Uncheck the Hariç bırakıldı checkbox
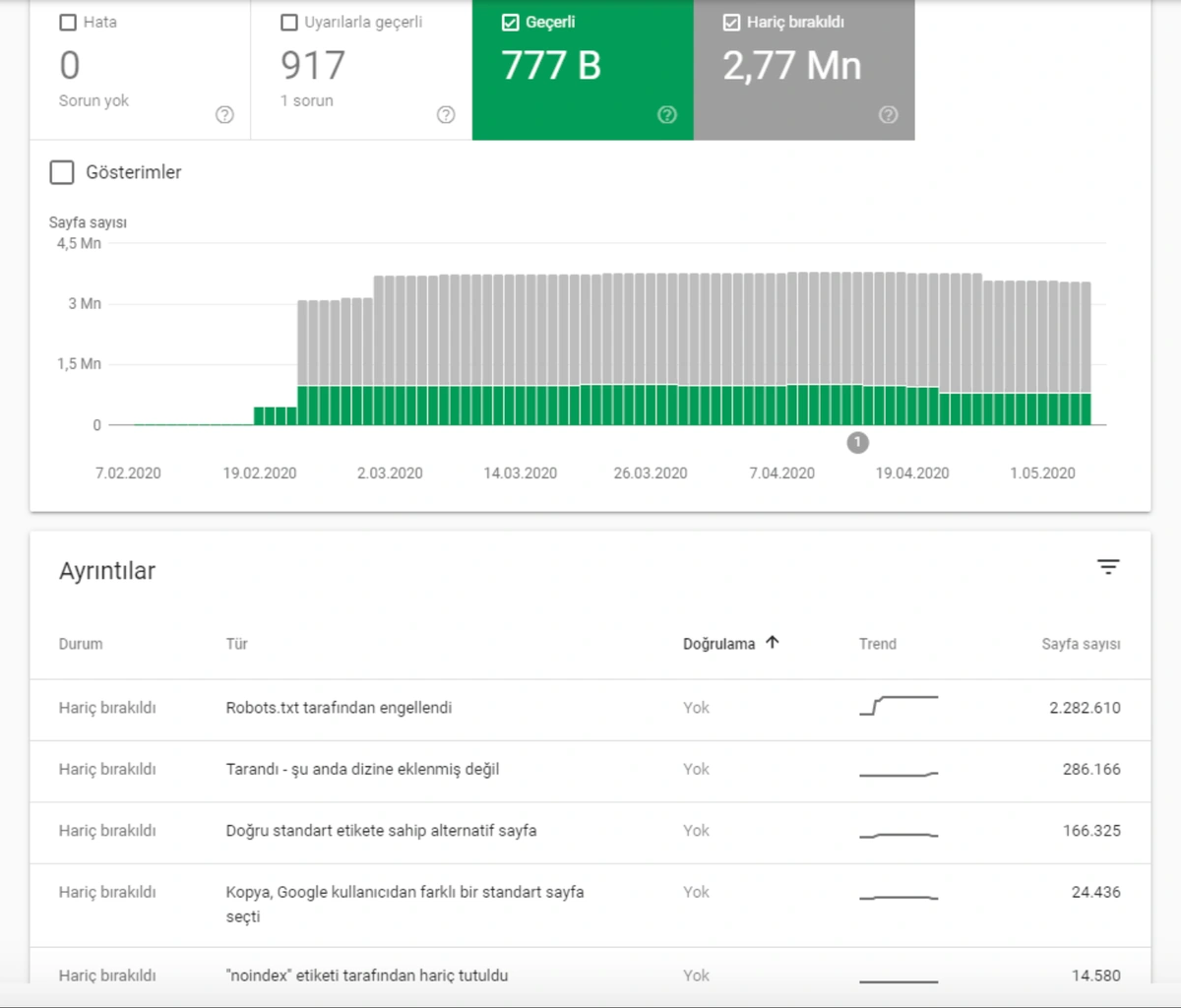 731,22
